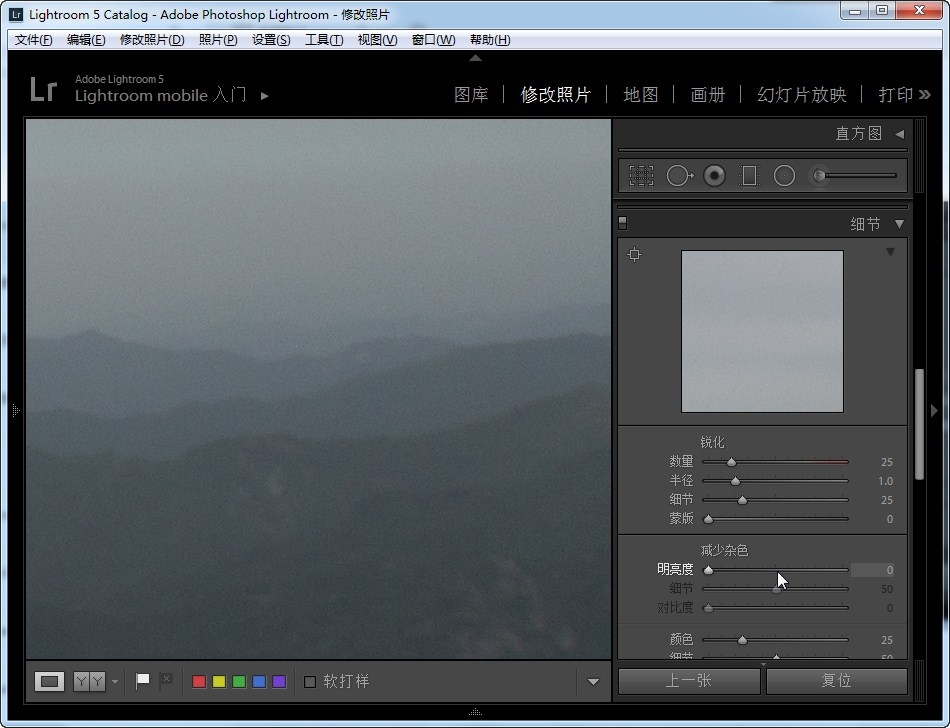Choose the Radial Filter tool

[x=784, y=176]
